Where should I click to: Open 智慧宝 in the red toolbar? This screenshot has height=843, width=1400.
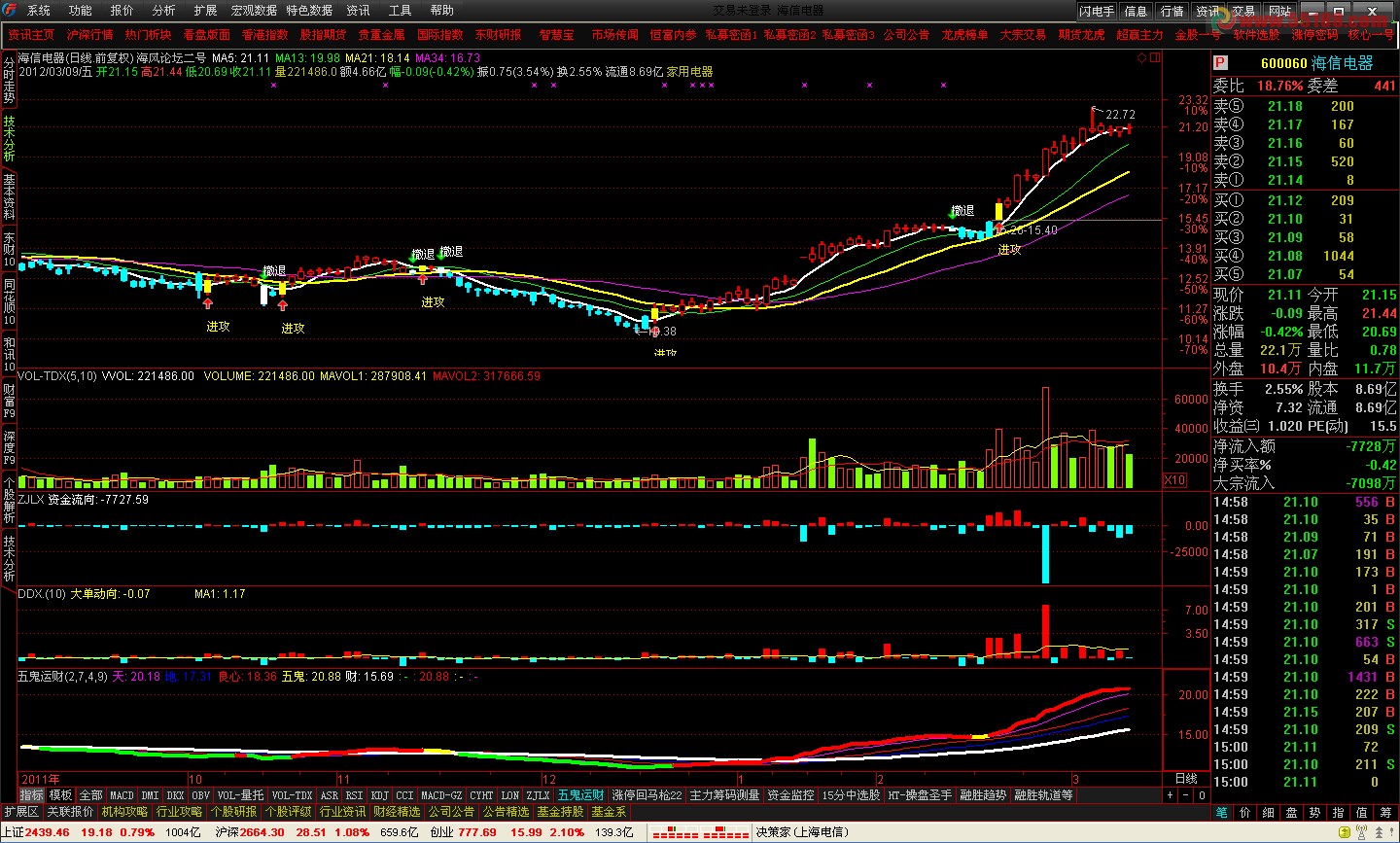(x=556, y=35)
